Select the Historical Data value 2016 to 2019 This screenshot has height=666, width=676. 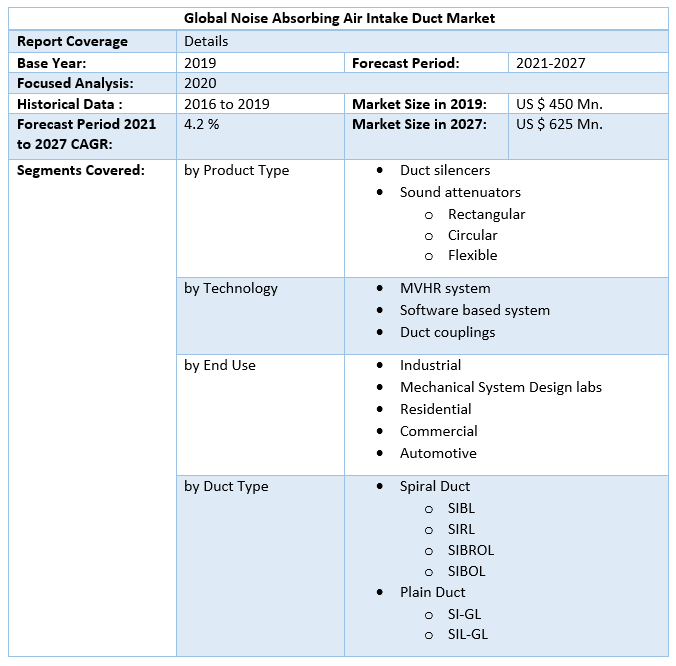coord(226,104)
